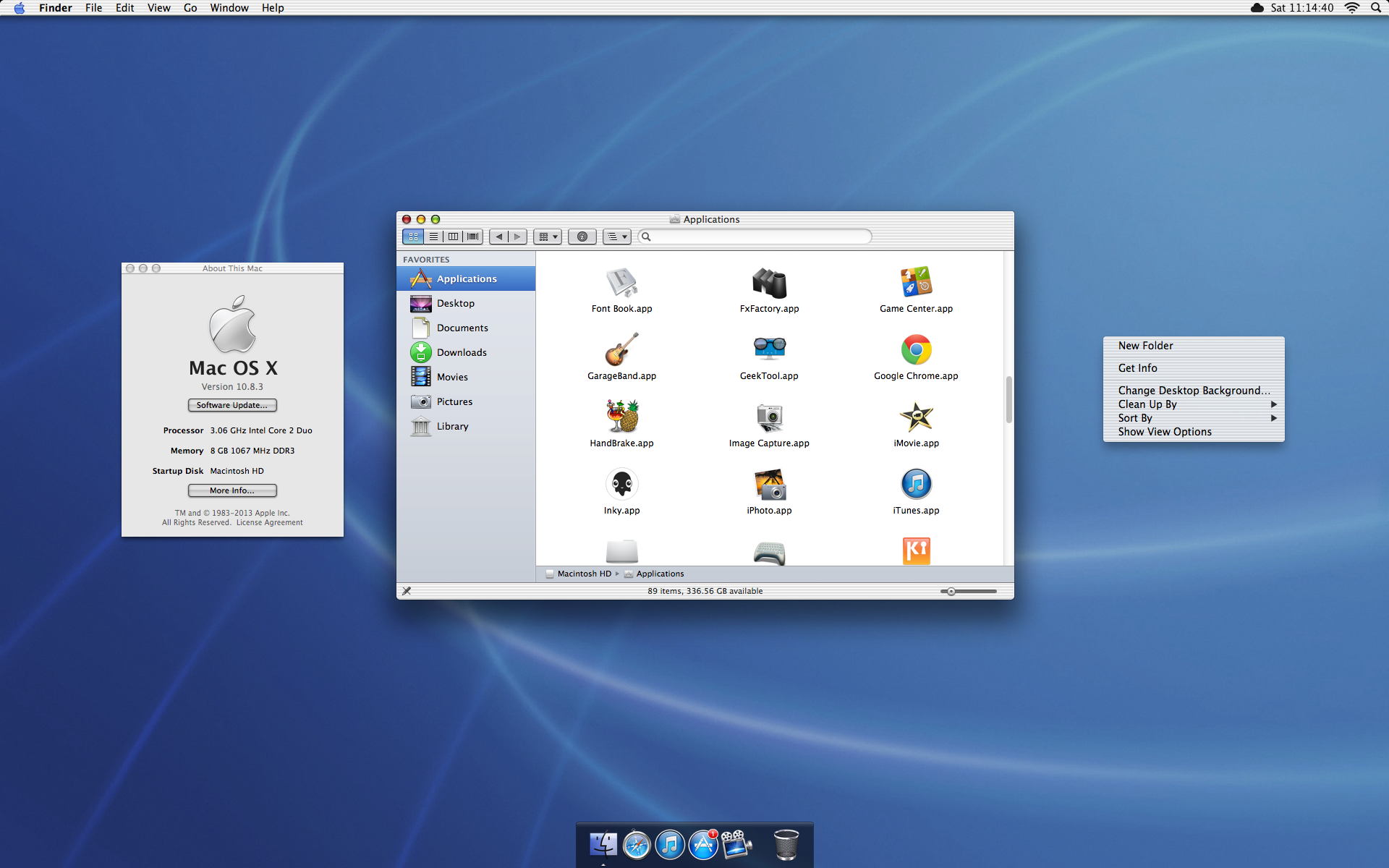The height and width of the screenshot is (868, 1389).
Task: Click the icon size slider
Action: (x=968, y=591)
